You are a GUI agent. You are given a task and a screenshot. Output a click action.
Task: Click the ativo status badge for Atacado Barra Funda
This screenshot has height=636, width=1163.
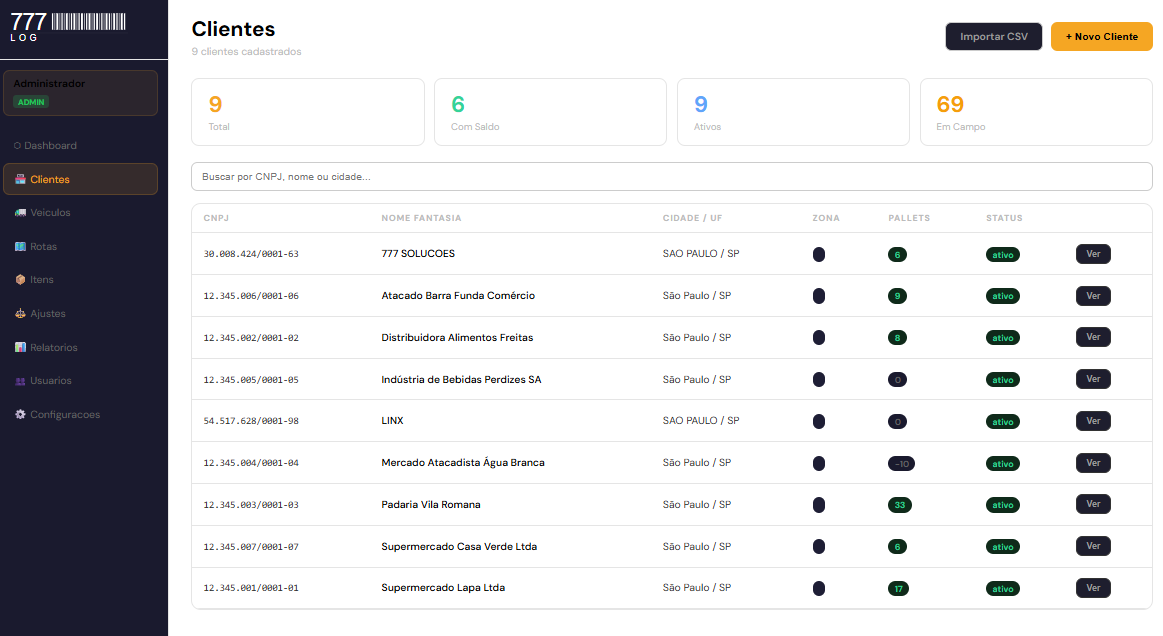coord(1002,297)
